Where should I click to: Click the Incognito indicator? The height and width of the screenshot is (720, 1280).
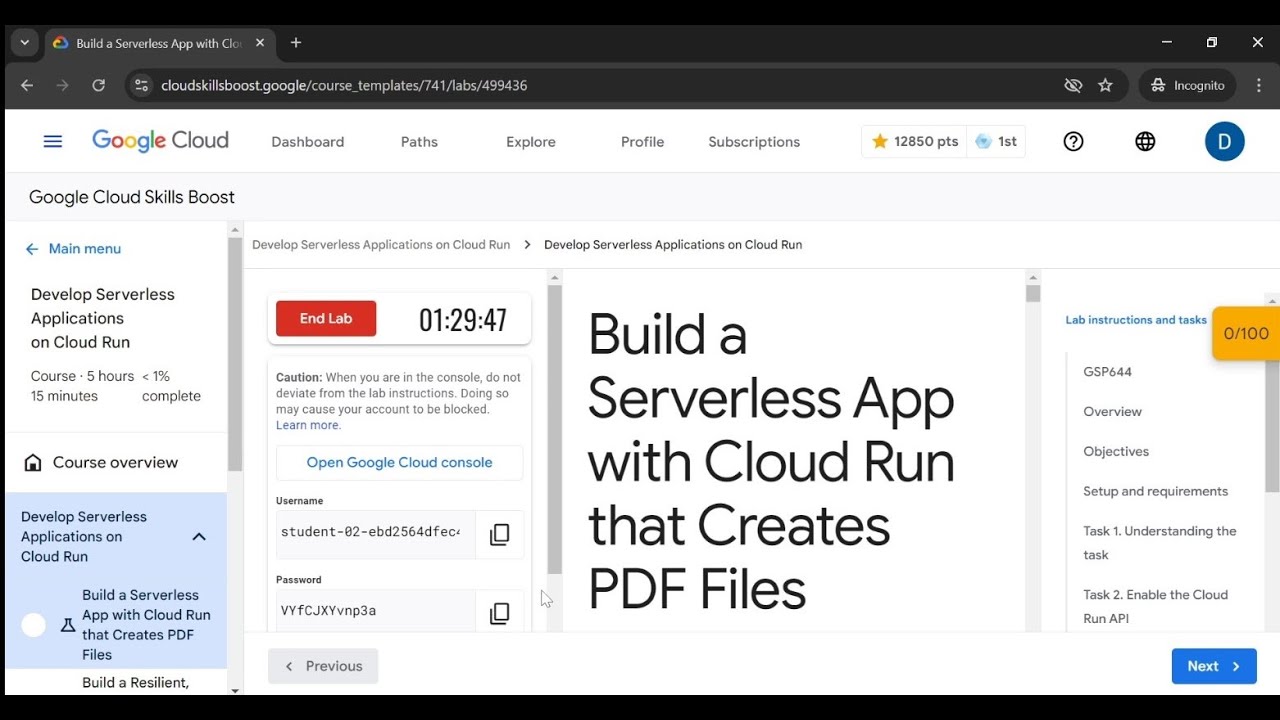(x=1187, y=85)
